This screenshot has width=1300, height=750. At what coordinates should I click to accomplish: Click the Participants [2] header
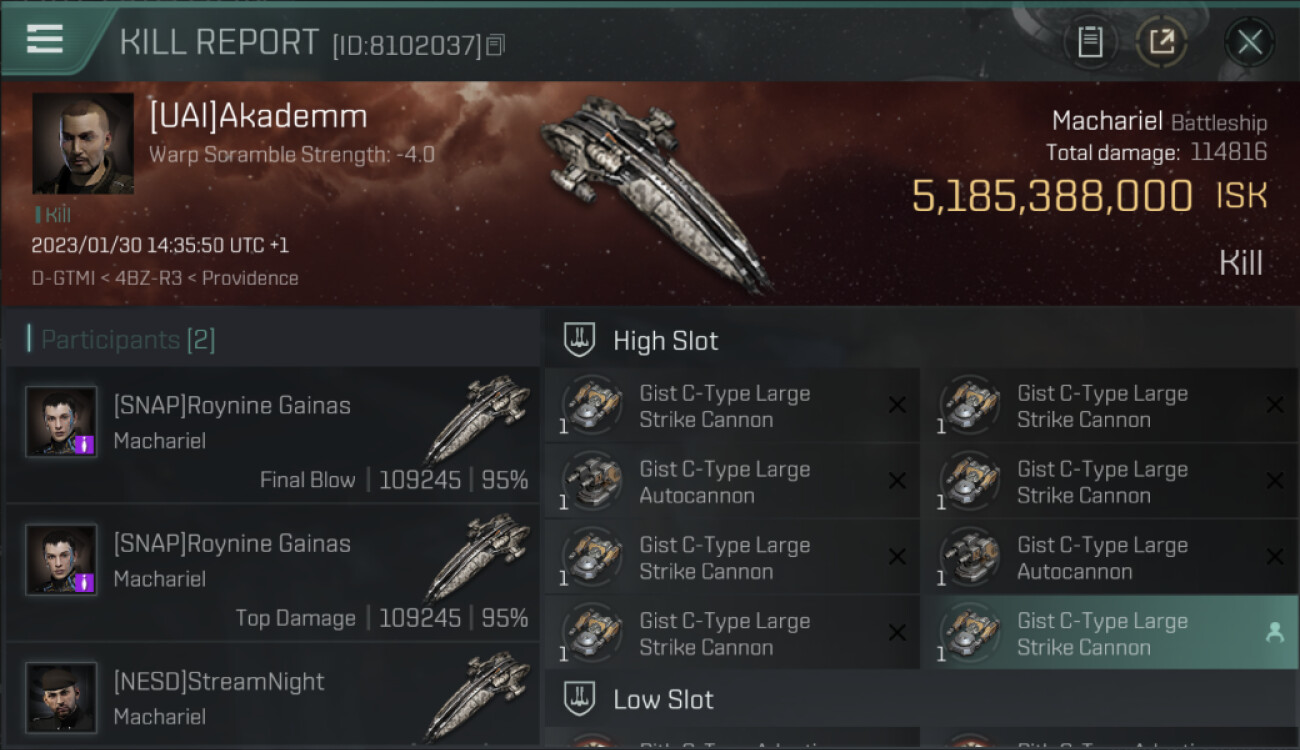click(121, 340)
